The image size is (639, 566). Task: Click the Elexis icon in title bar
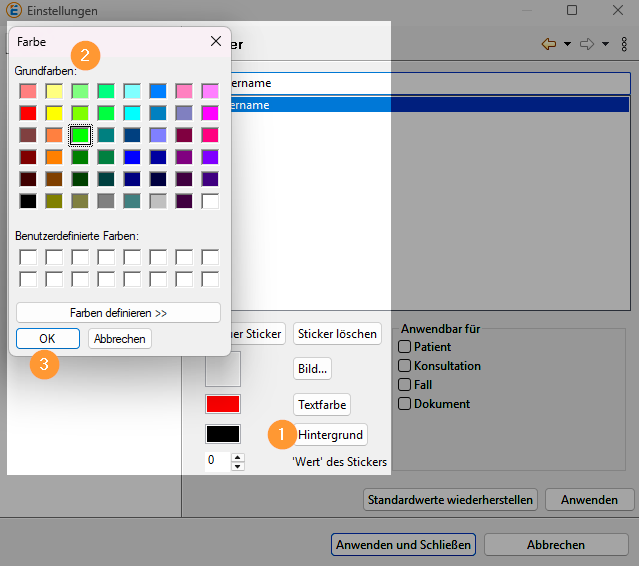[11, 10]
